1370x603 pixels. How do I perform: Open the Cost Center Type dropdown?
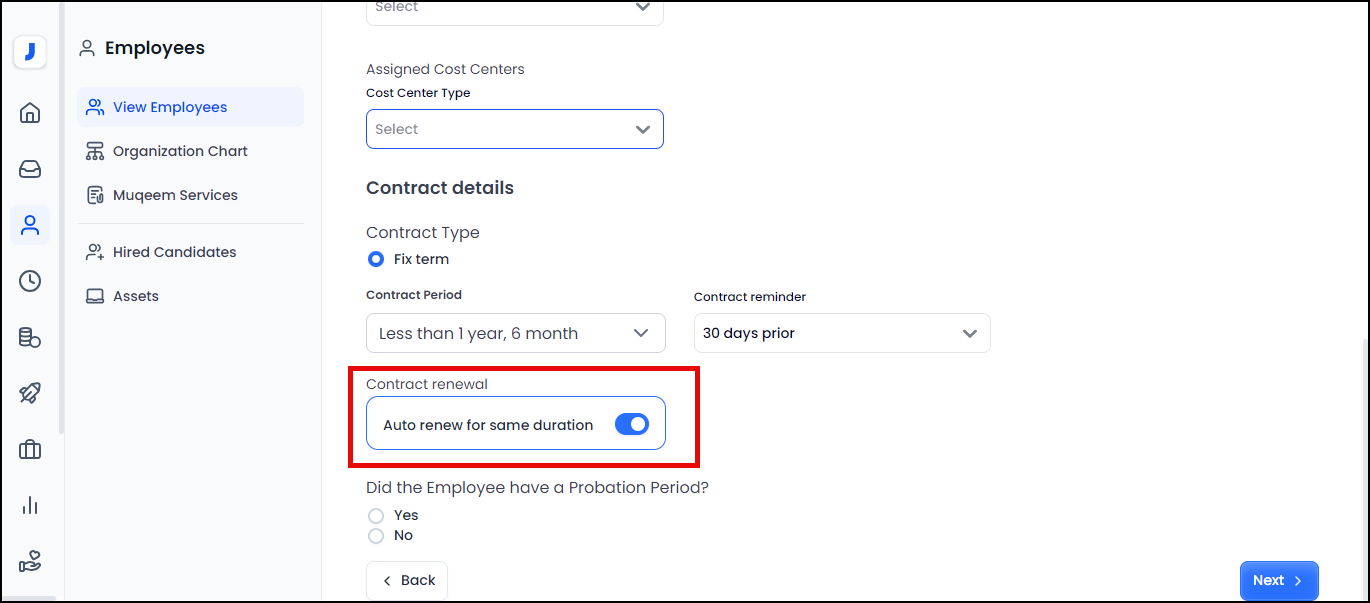click(514, 129)
